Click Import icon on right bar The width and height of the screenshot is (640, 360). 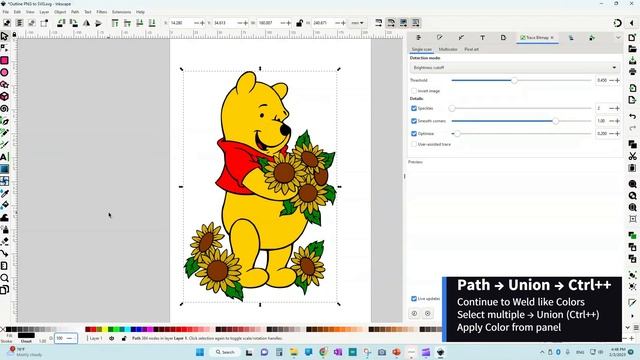pyautogui.click(x=632, y=88)
